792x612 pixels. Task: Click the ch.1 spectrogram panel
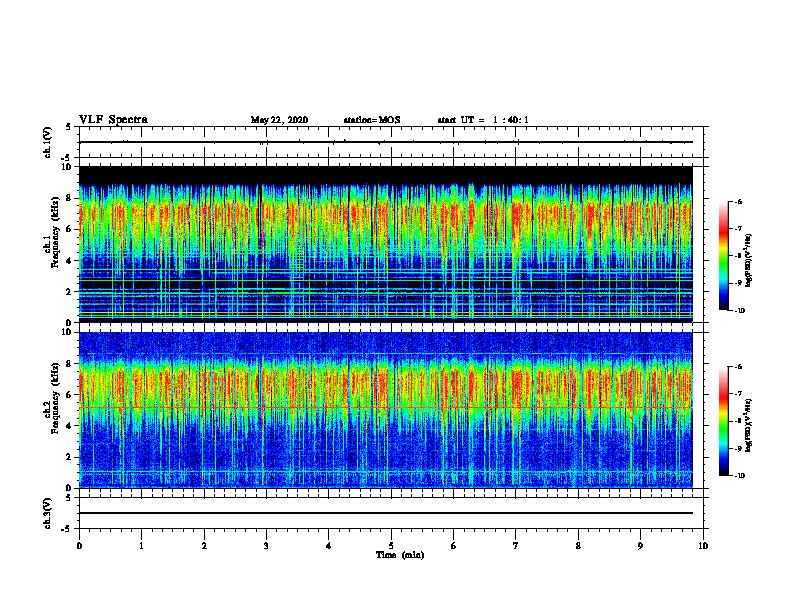(x=386, y=244)
